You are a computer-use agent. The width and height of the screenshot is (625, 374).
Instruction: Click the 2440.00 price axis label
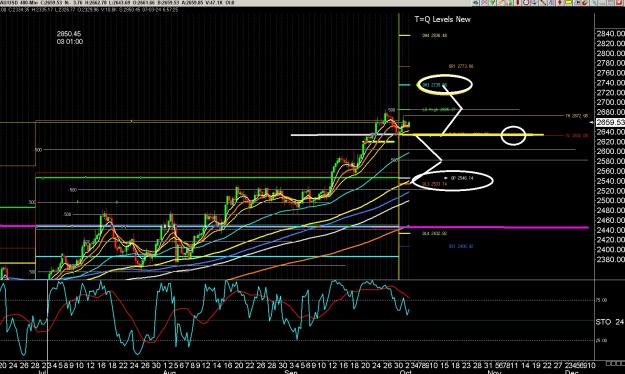click(x=610, y=230)
